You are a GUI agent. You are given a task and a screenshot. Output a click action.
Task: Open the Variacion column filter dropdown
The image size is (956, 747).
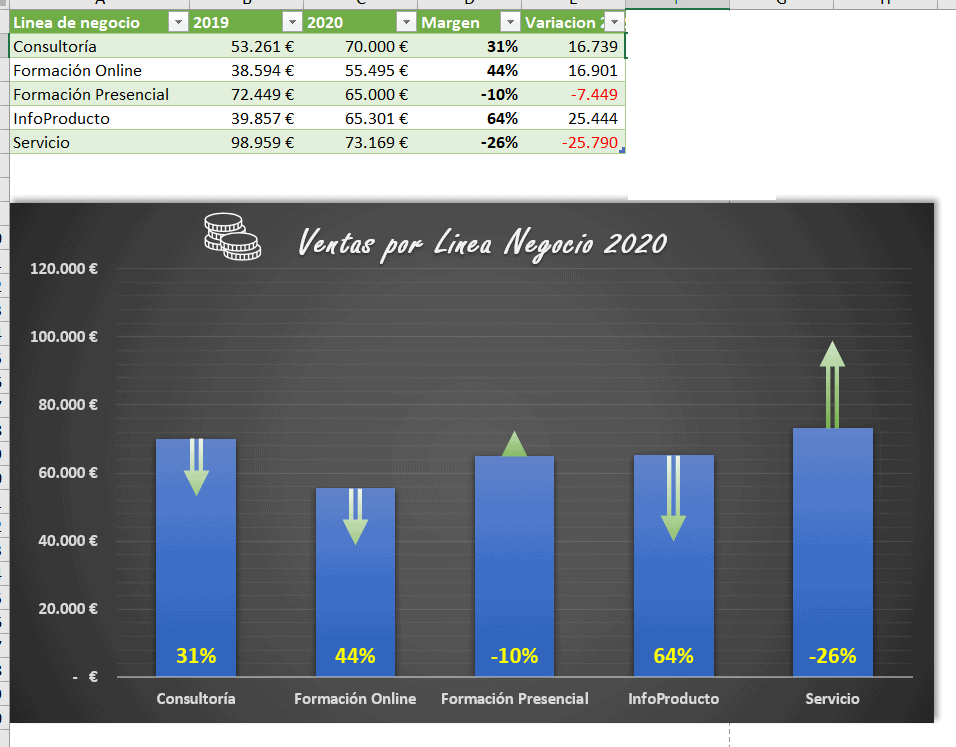tap(615, 23)
